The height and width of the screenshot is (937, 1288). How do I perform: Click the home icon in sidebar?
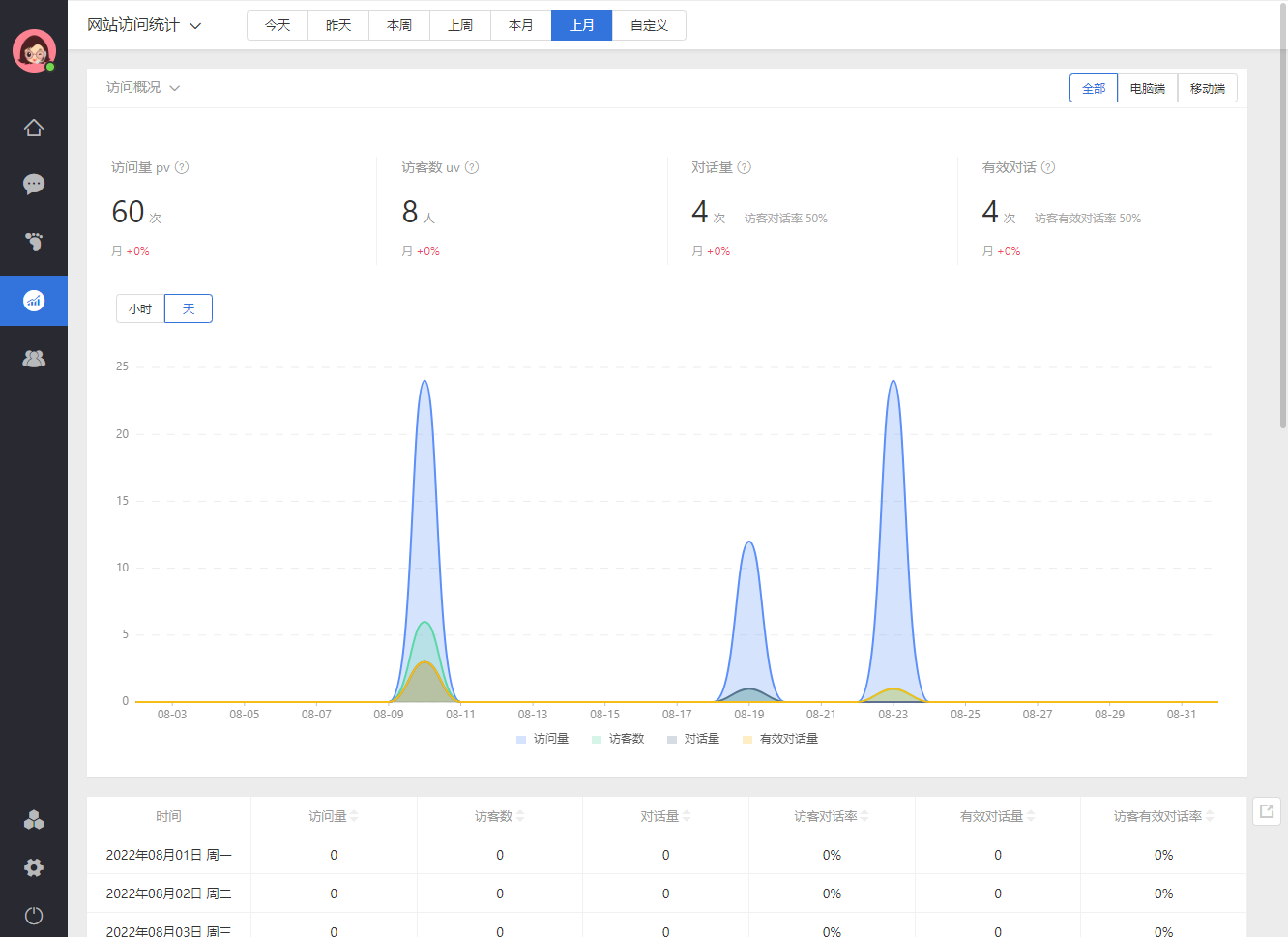point(34,128)
